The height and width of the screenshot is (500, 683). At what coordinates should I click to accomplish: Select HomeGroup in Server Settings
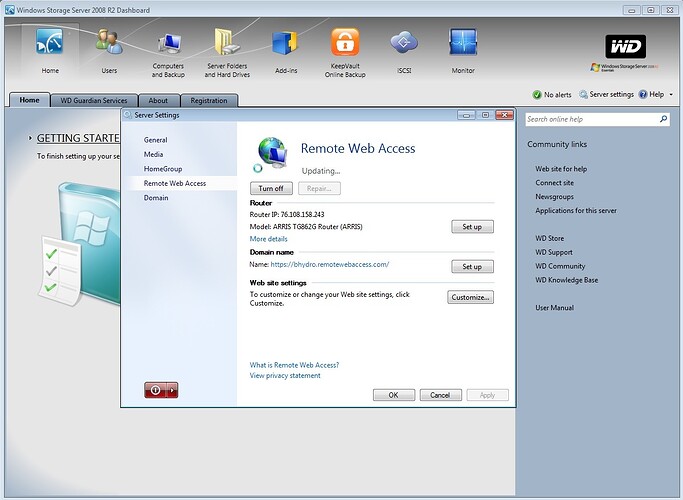point(163,169)
